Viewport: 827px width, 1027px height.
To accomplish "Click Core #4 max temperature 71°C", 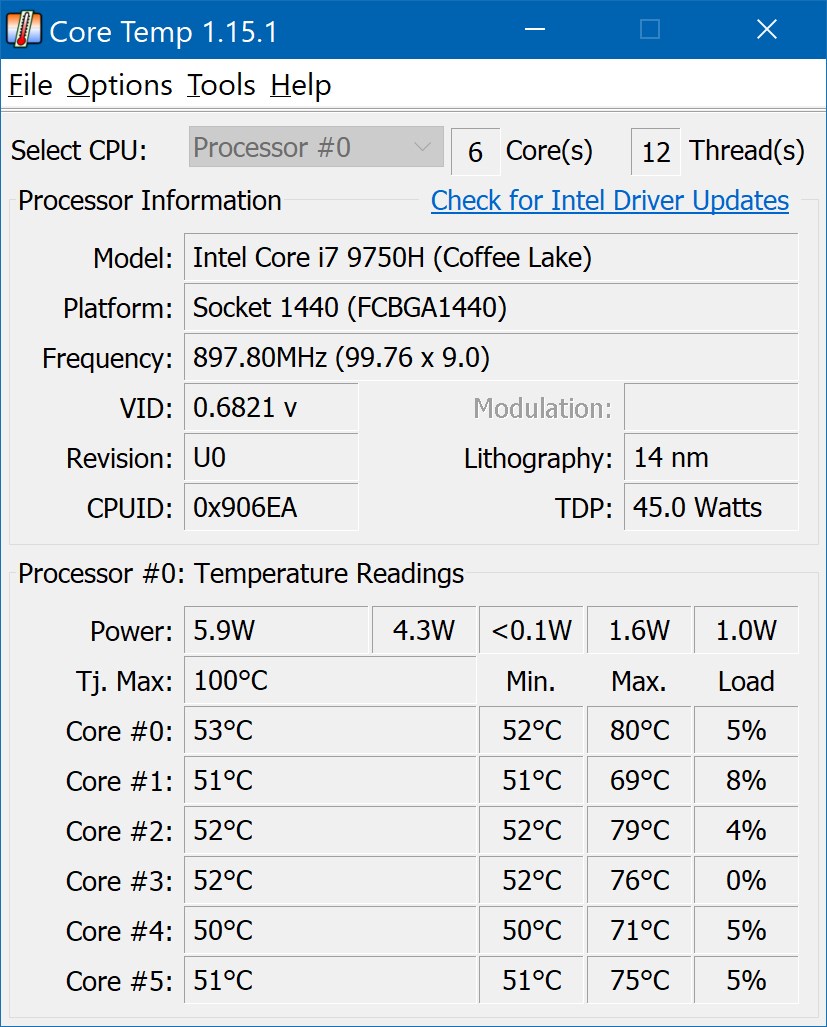I will pyautogui.click(x=639, y=931).
